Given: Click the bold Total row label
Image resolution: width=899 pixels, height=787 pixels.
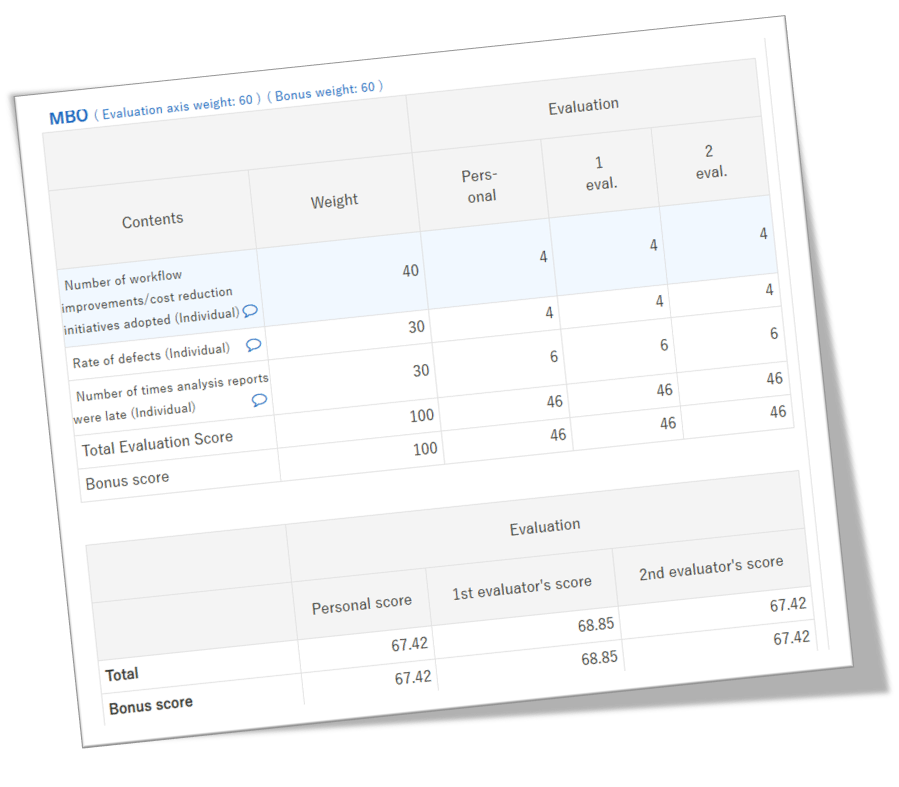Looking at the screenshot, I should point(122,674).
